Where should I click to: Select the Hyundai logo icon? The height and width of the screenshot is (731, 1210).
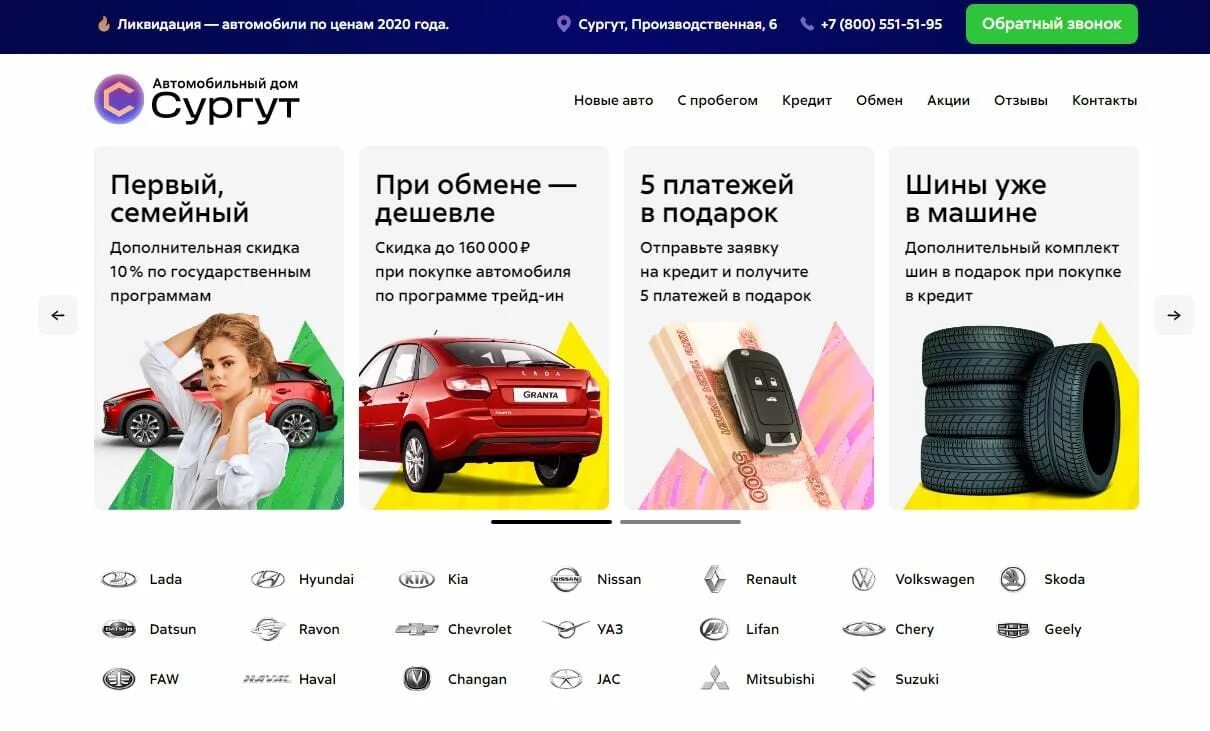point(268,579)
